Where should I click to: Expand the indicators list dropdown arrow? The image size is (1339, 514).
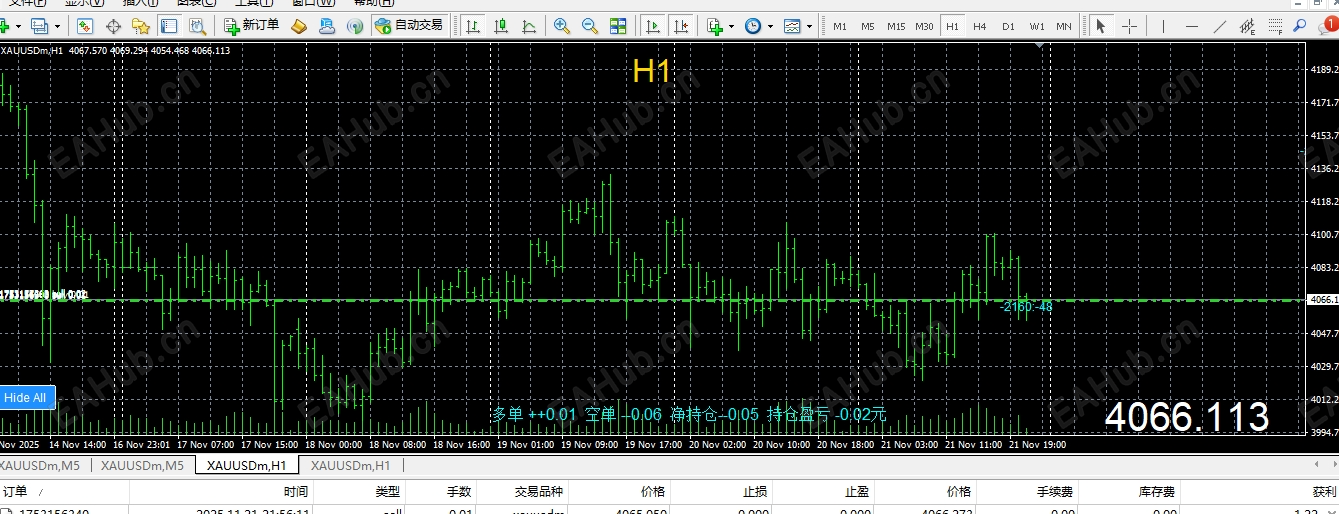coord(732,25)
